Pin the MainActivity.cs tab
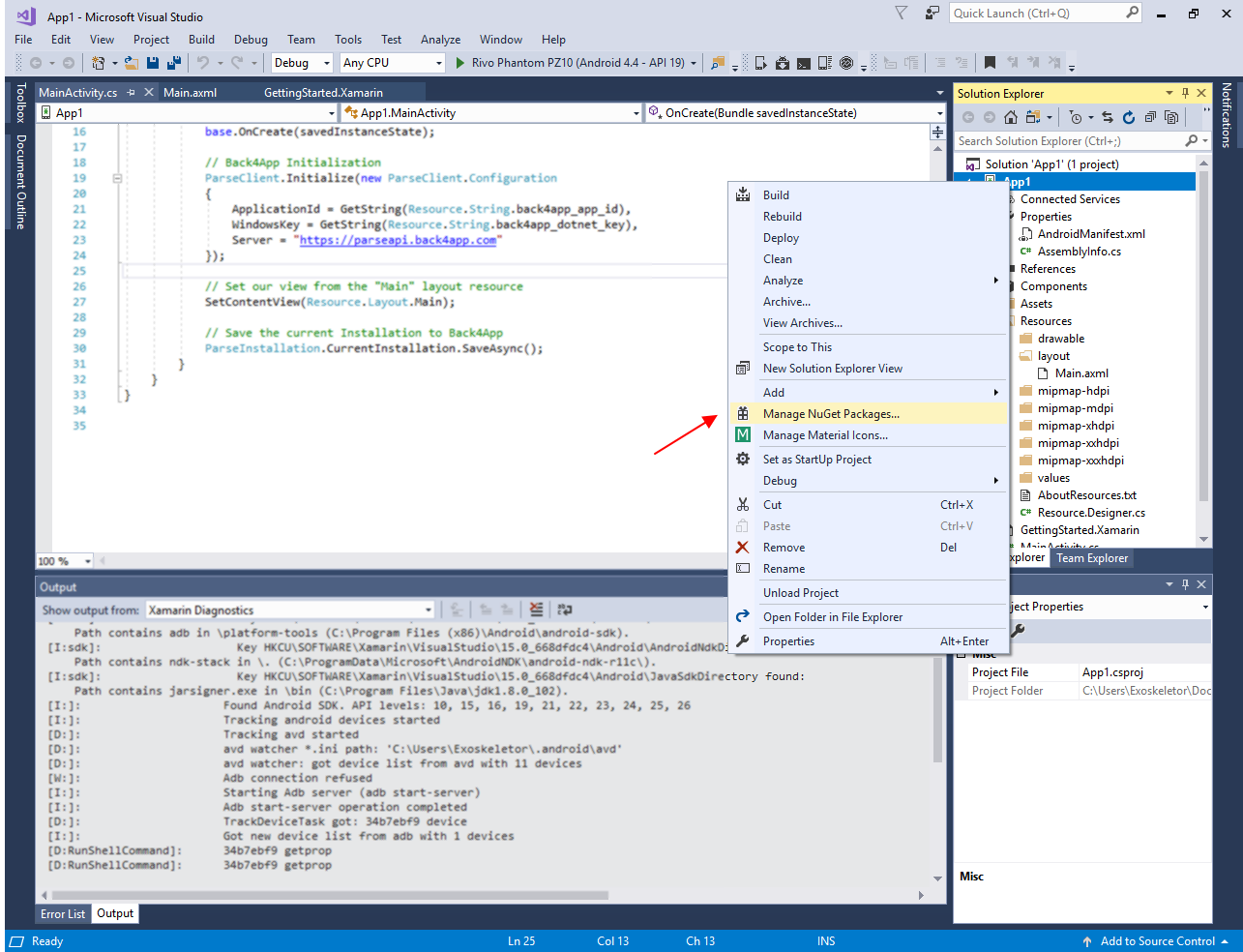The height and width of the screenshot is (952, 1243). click(x=131, y=93)
